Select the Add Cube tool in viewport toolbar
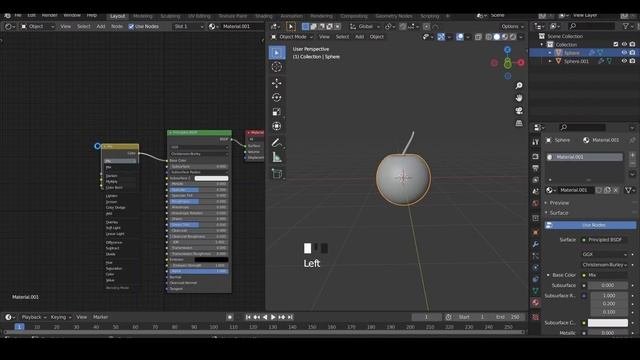This screenshot has height=360, width=640. (277, 174)
